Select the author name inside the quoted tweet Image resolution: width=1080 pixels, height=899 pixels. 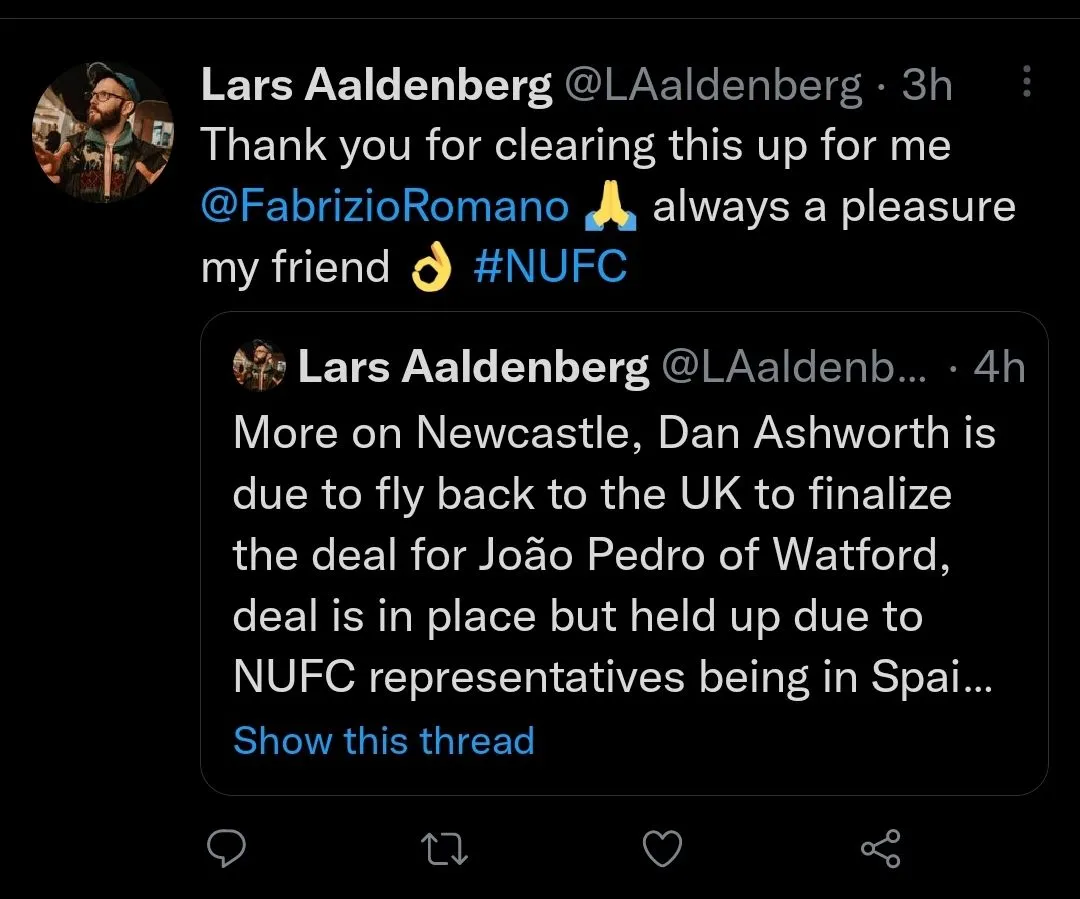tap(473, 369)
